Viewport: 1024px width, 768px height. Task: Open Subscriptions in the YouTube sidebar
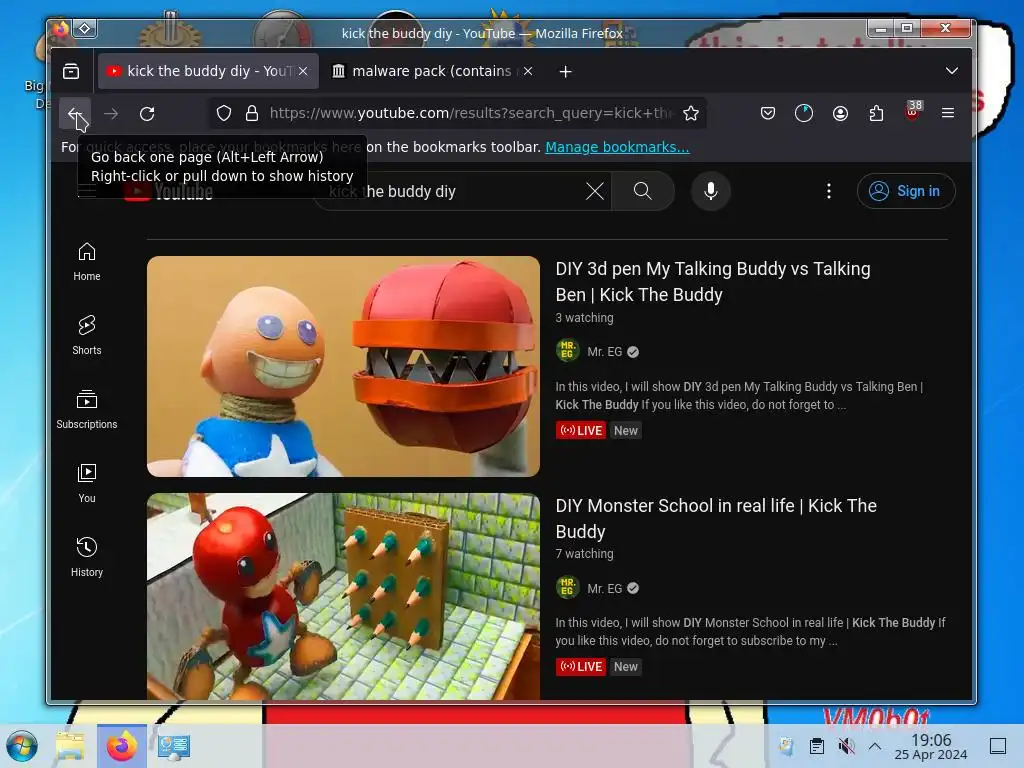87,409
